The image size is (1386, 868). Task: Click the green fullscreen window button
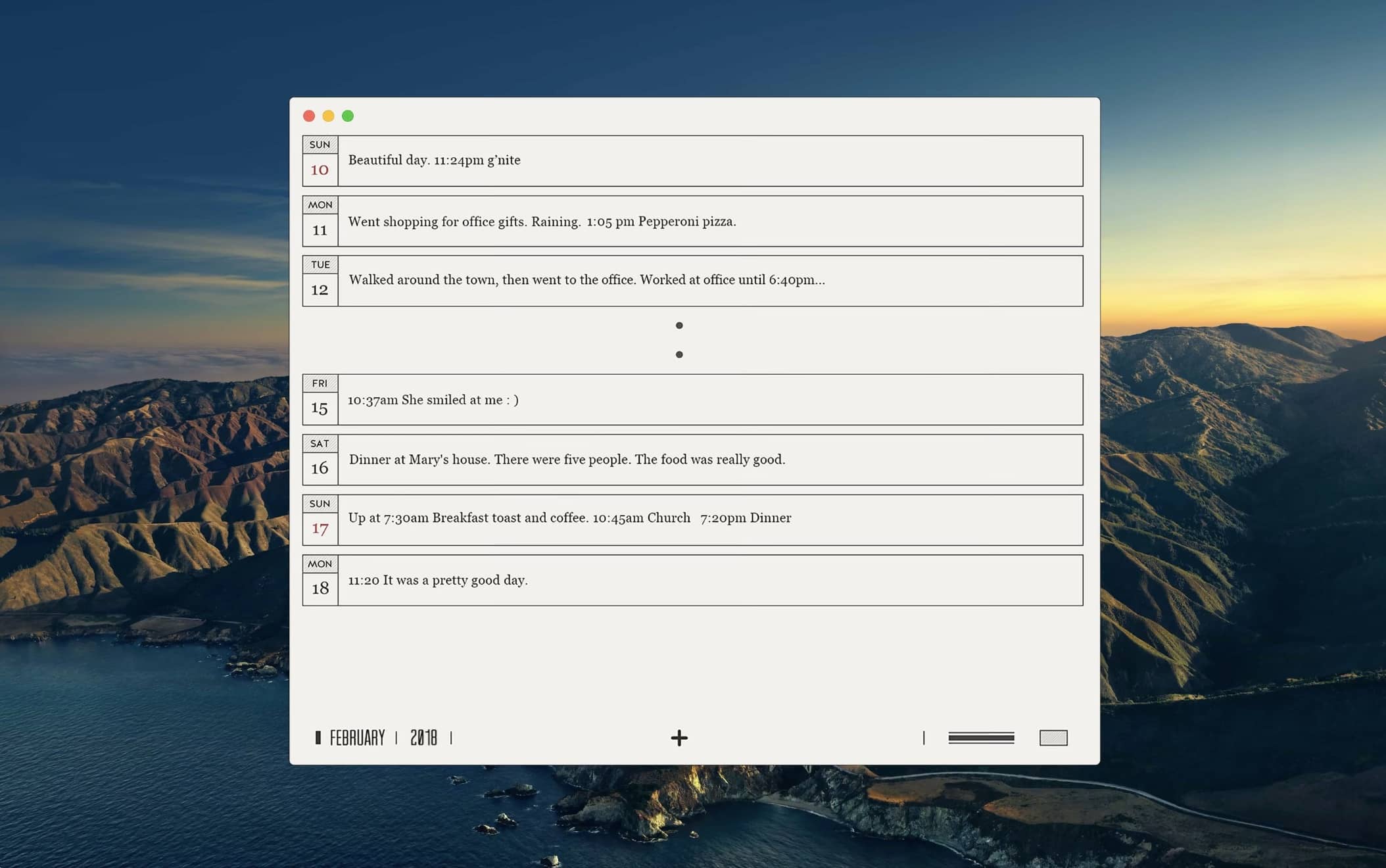[348, 116]
